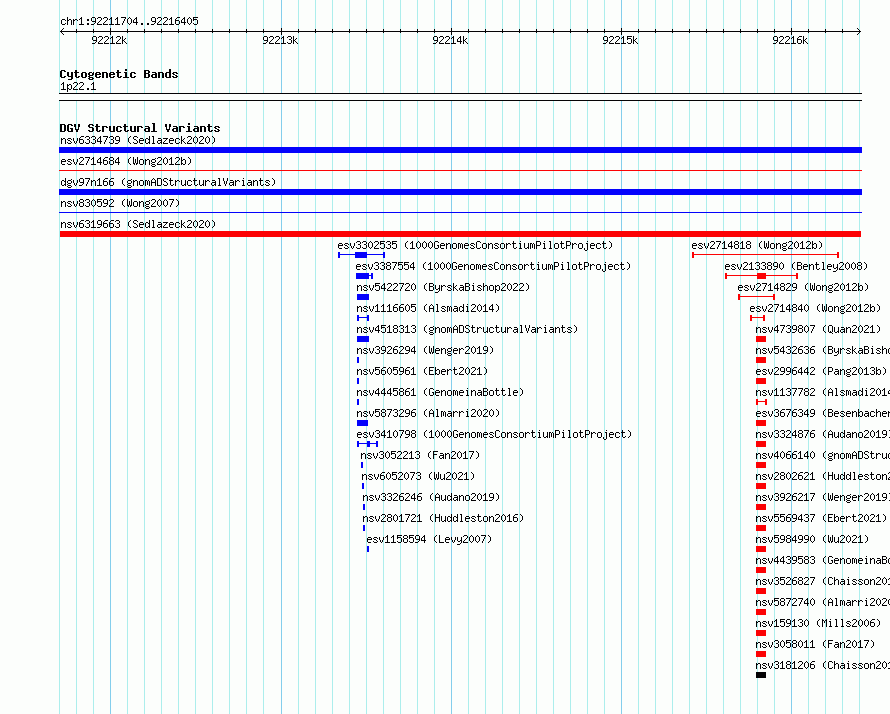Select nsv3326246 (Audano2019) label
The height and width of the screenshot is (714, 890).
(431, 497)
